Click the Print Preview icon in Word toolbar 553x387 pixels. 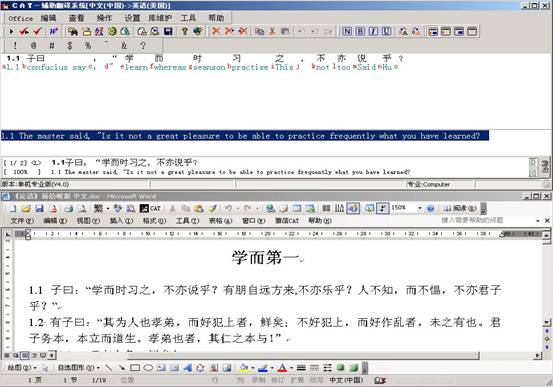coord(82,208)
